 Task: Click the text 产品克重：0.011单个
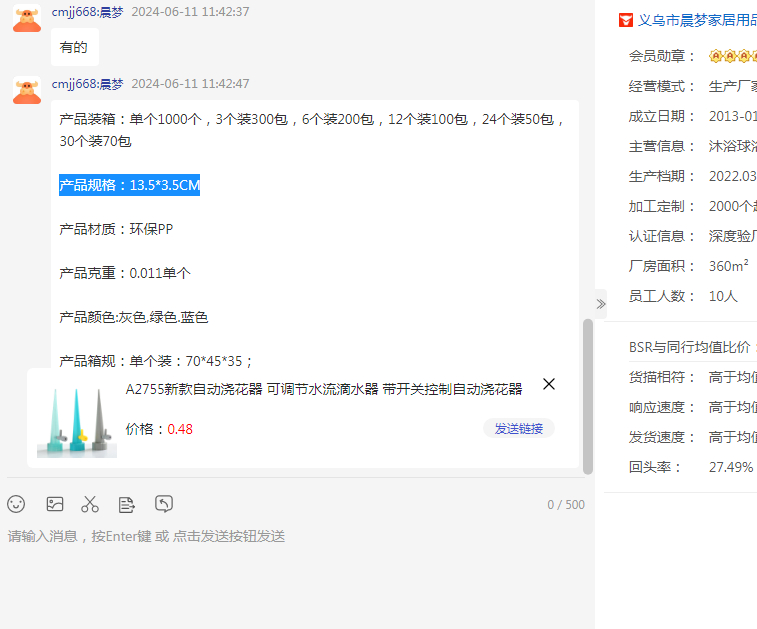click(x=125, y=273)
